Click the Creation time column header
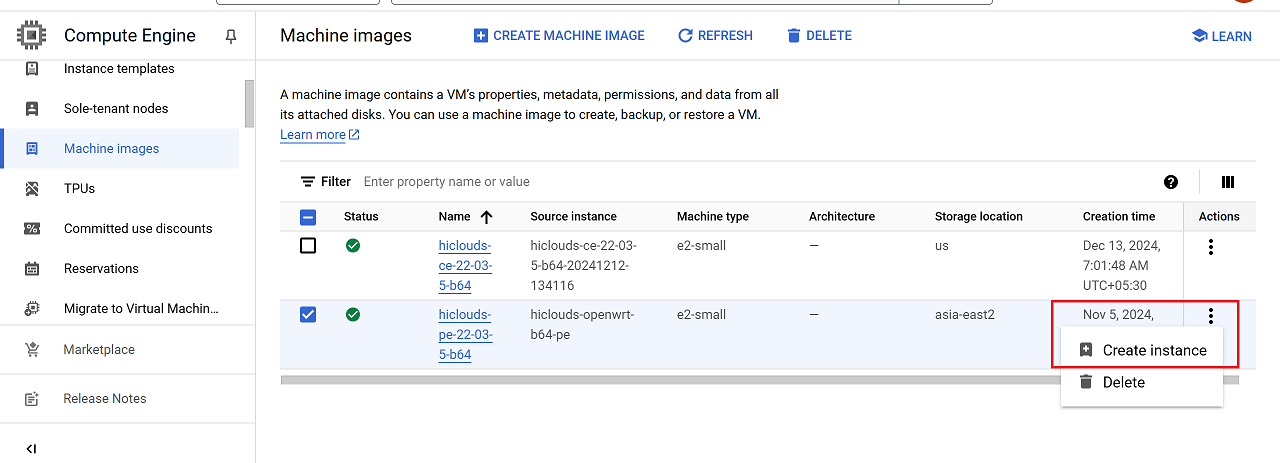Screen dimensions: 1280x463 pyautogui.click(x=1119, y=217)
